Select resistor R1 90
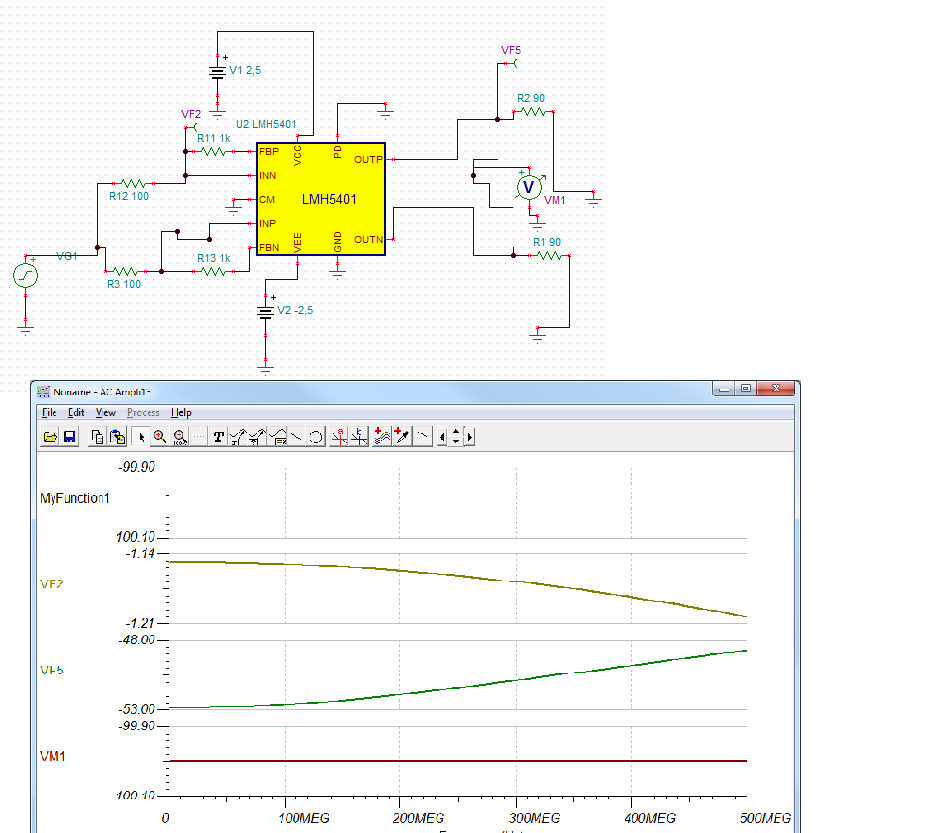Viewport: 951px width, 833px height. (x=549, y=255)
